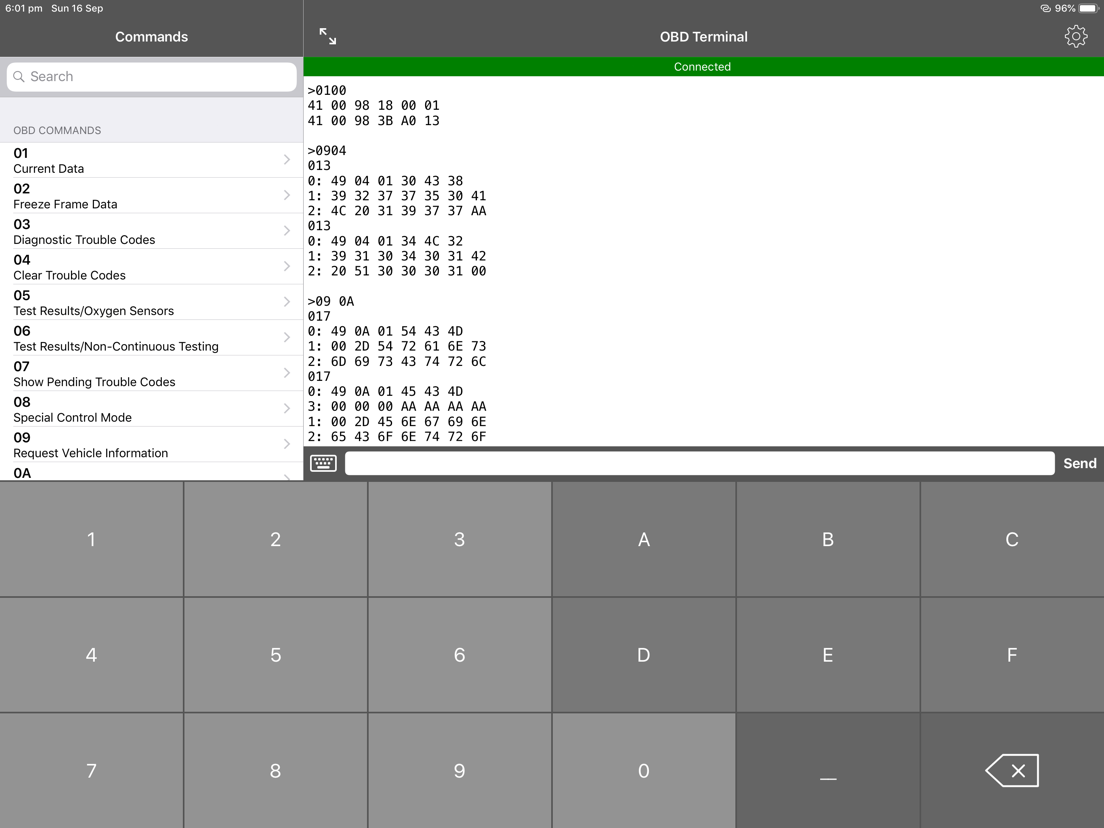1104x828 pixels.
Task: Select the 0A command row
Action: (x=151, y=472)
